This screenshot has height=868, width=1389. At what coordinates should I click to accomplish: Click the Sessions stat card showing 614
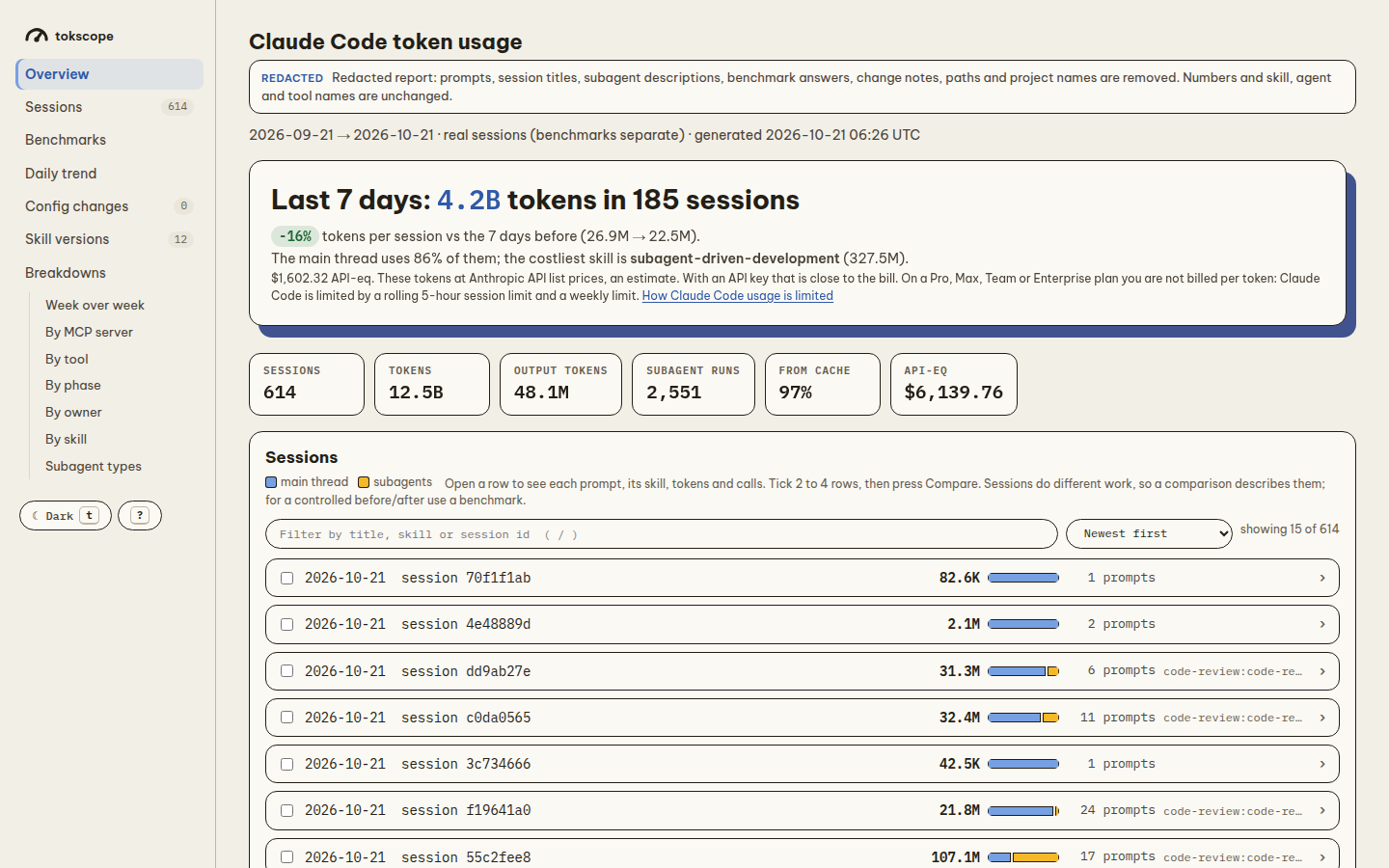point(307,384)
